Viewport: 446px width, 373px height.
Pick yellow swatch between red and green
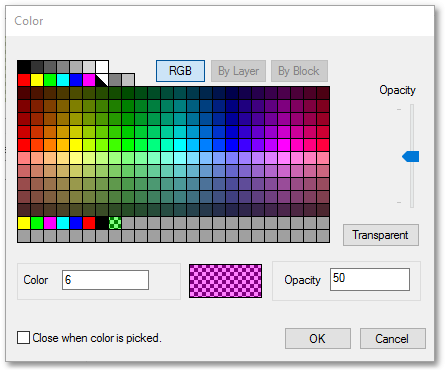(37, 80)
